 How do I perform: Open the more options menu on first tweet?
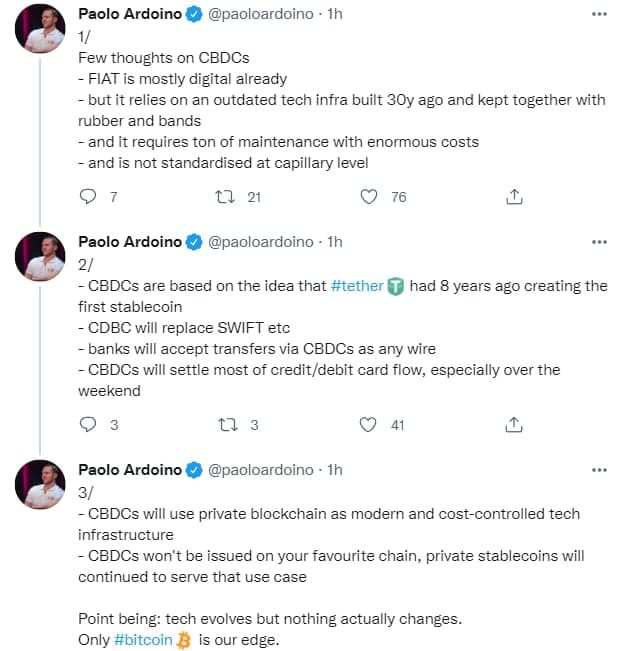[599, 14]
